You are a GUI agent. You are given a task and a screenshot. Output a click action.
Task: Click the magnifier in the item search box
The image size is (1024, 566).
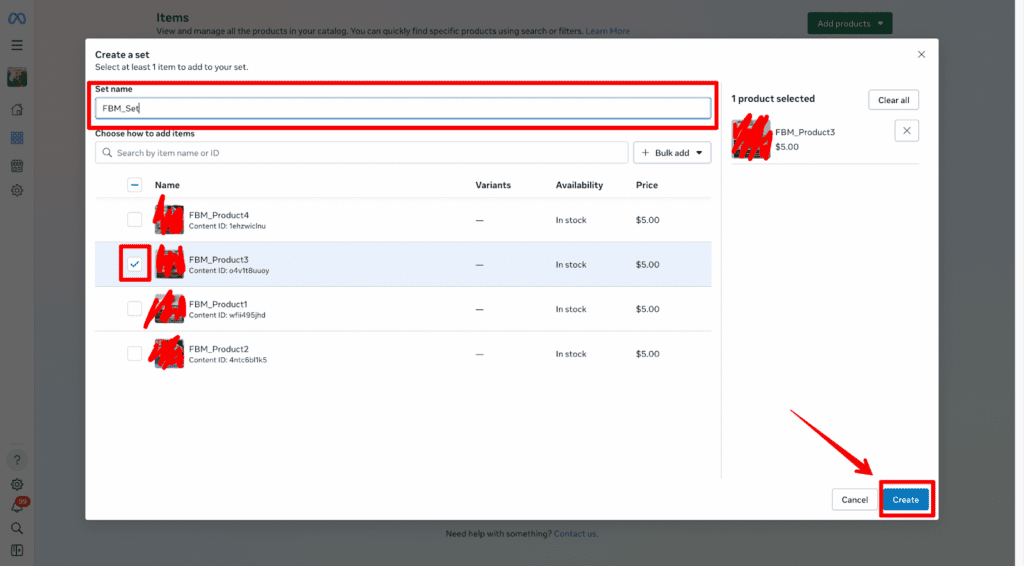107,153
